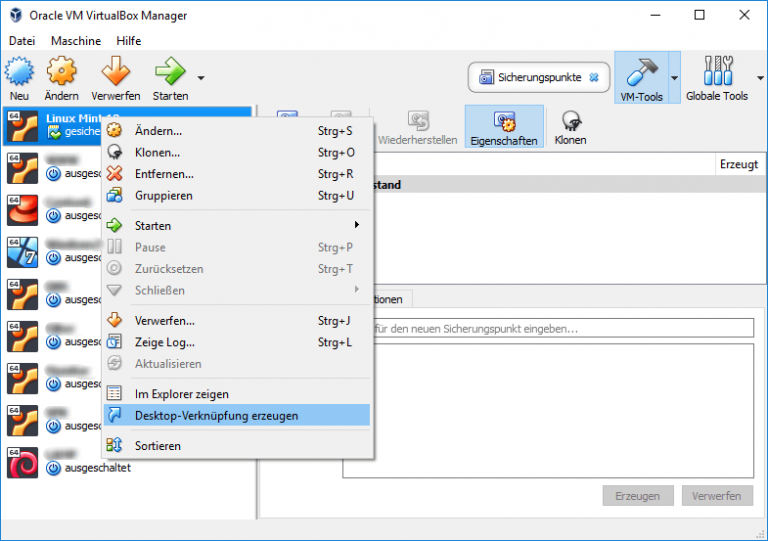Click the Verwerfen button at bottom right
This screenshot has width=768, height=541.
point(717,496)
